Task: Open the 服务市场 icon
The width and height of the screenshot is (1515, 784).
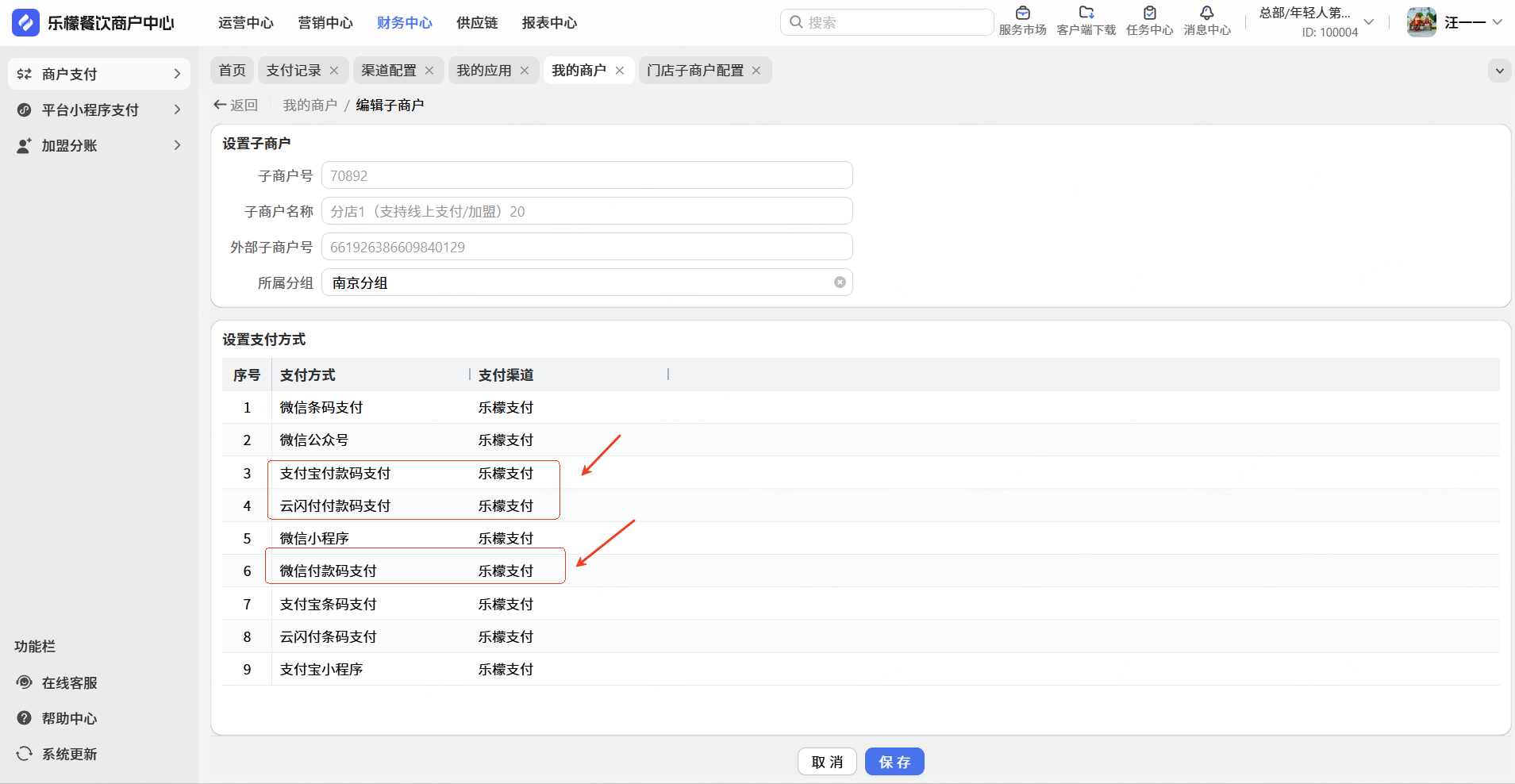Action: (1023, 13)
